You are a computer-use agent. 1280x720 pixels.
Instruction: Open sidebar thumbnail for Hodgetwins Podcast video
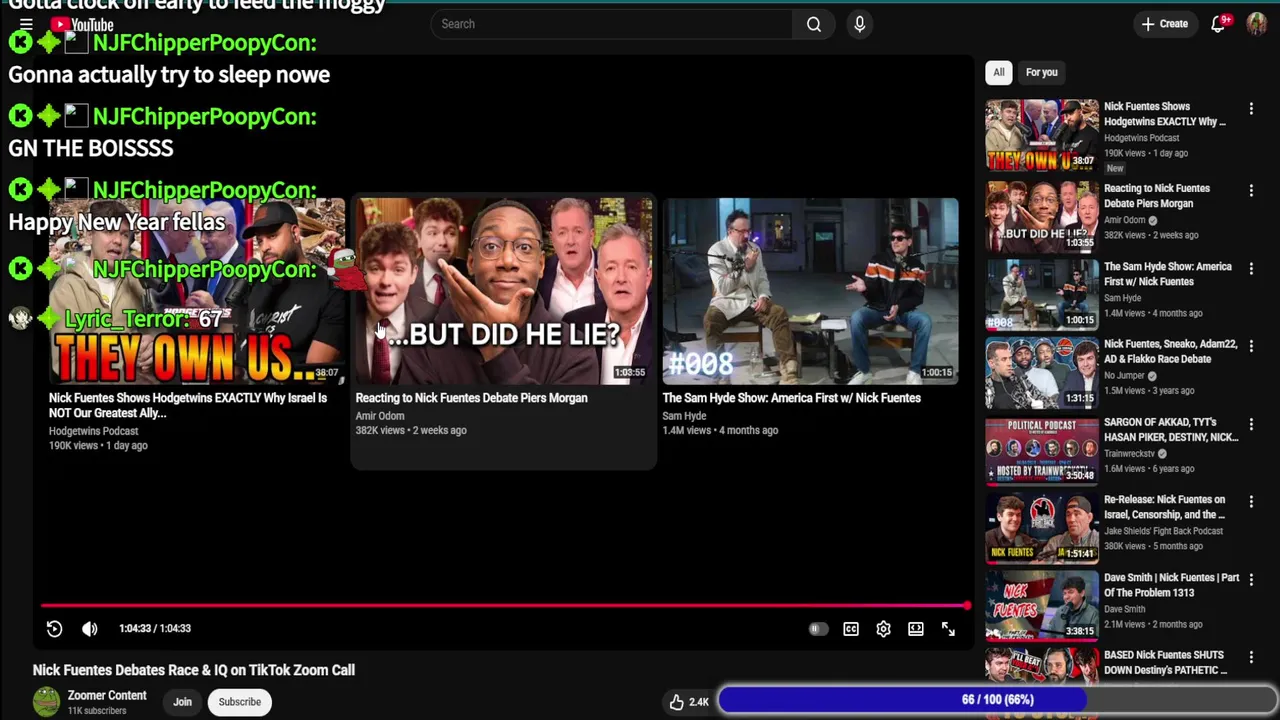coord(1042,135)
